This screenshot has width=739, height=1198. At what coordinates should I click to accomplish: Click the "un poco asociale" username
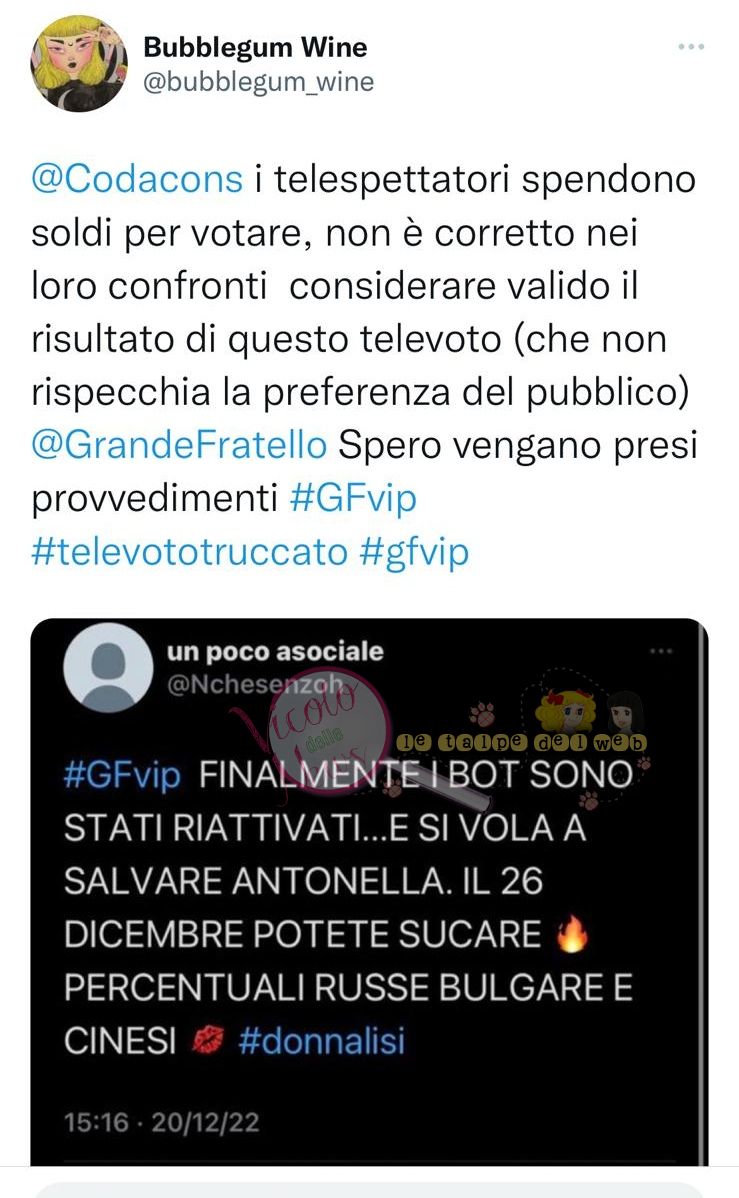click(275, 652)
